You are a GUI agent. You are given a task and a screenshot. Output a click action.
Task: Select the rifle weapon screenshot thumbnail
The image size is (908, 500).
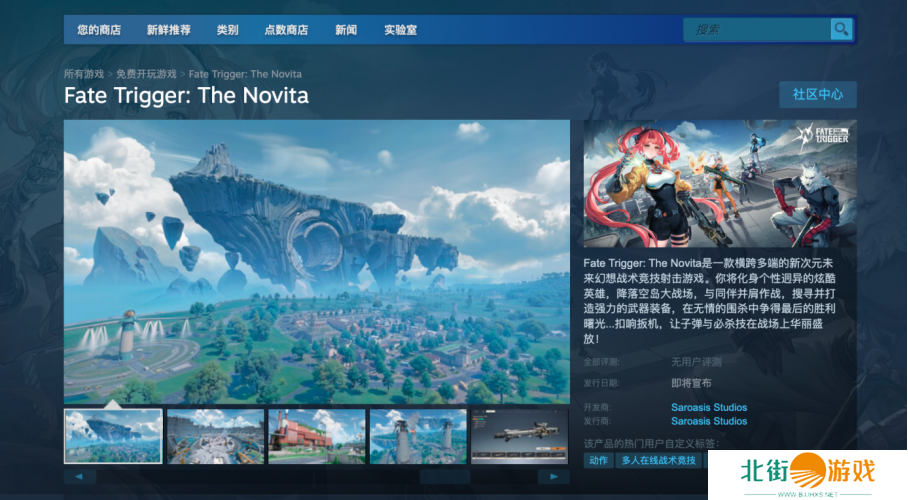519,436
